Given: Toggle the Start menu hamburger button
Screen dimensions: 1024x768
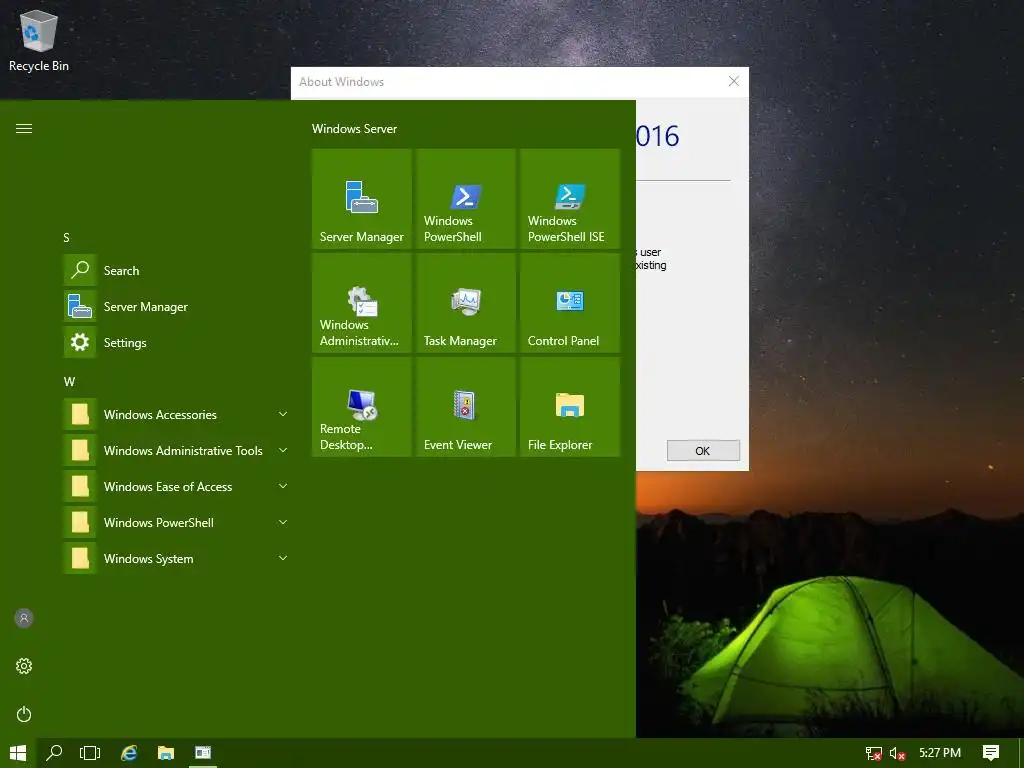Looking at the screenshot, I should (24, 129).
